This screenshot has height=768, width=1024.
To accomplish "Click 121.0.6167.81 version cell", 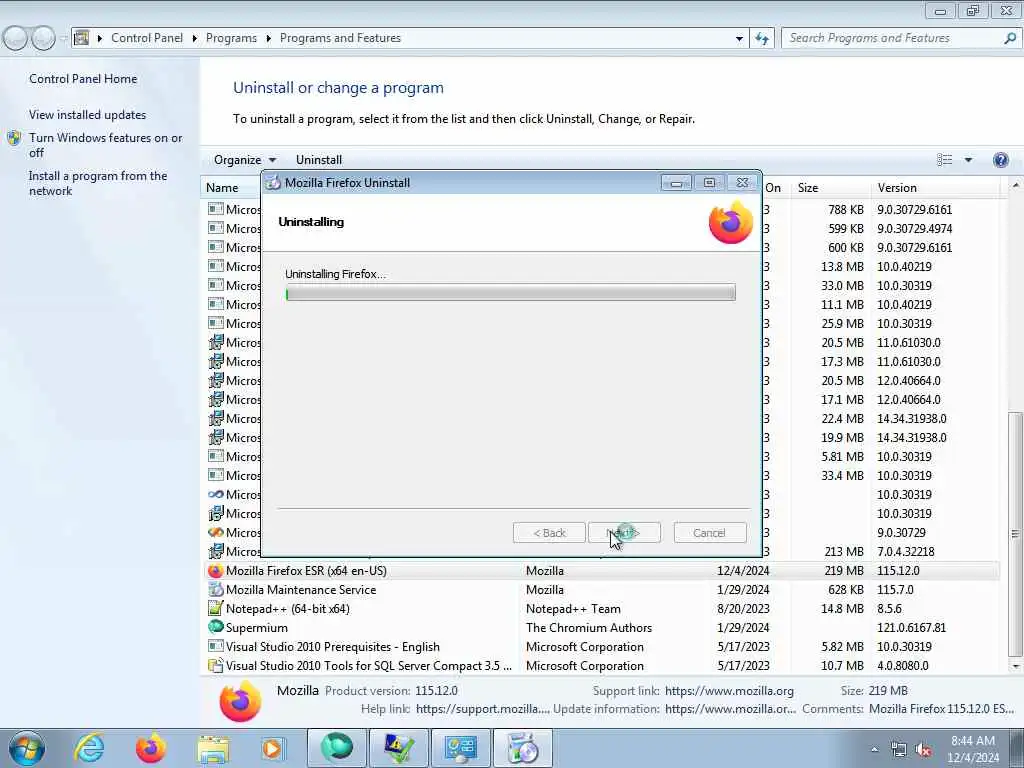I will click(912, 628).
